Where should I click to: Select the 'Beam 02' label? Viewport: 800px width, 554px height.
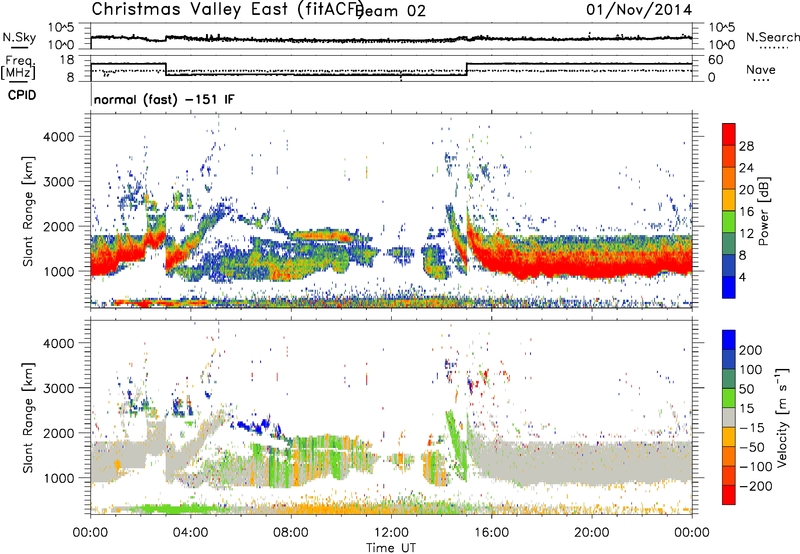pyautogui.click(x=390, y=11)
